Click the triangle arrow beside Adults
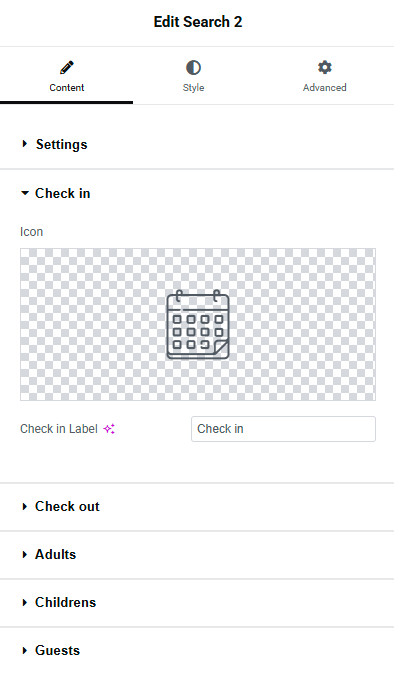394x674 pixels. coord(24,555)
